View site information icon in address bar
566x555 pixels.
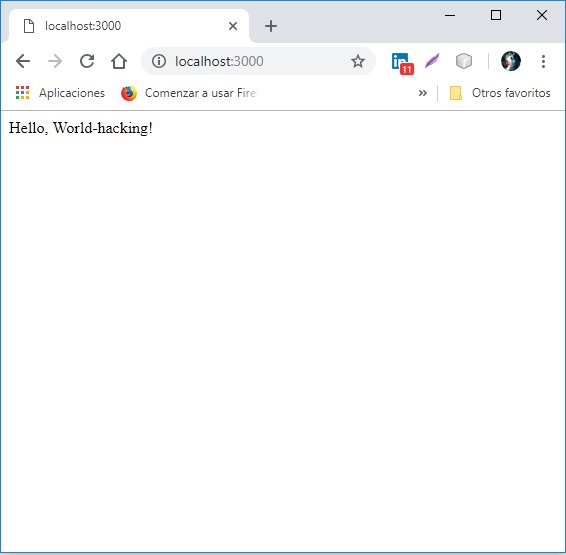click(159, 61)
